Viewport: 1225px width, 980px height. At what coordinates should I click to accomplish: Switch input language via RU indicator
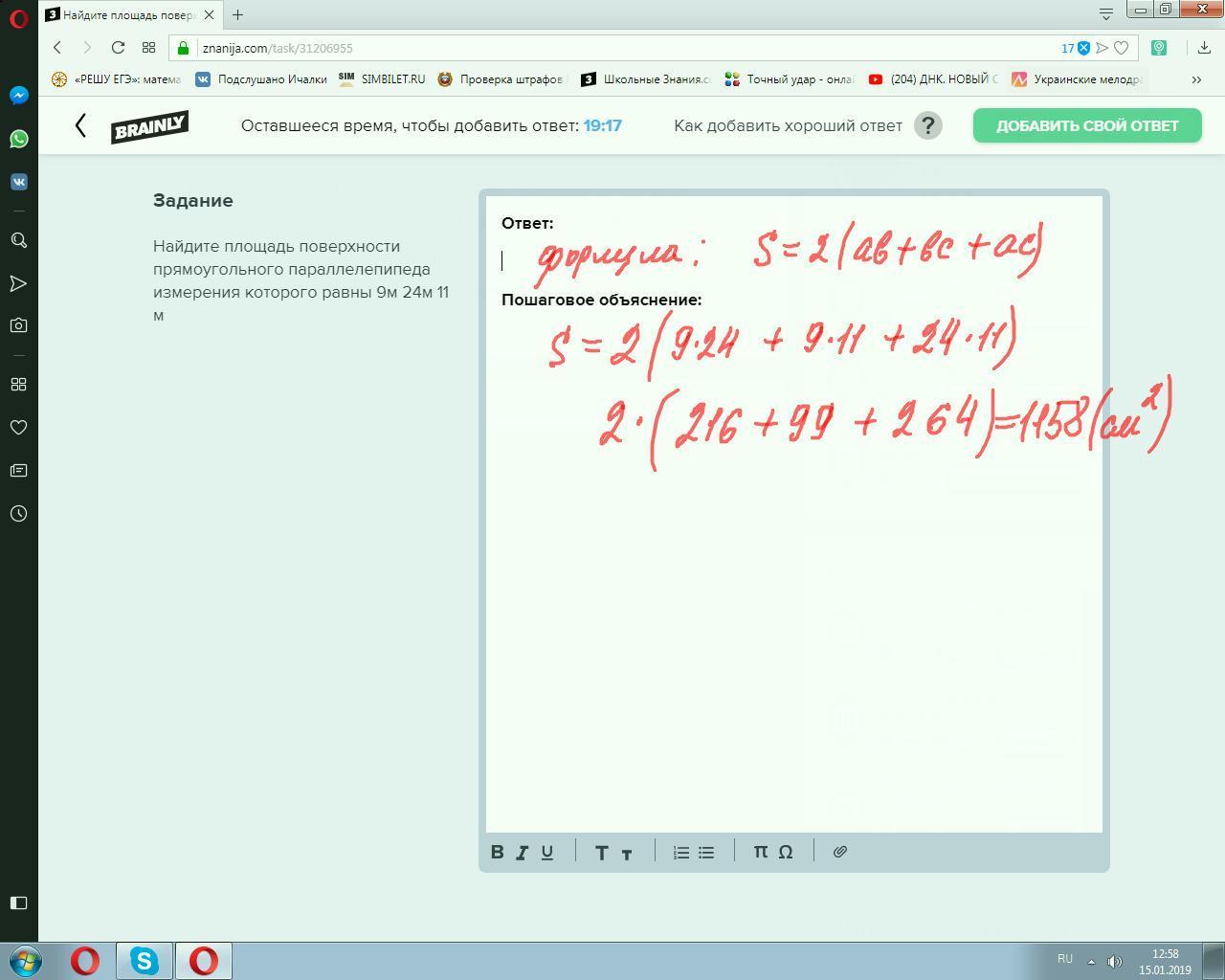click(1065, 959)
